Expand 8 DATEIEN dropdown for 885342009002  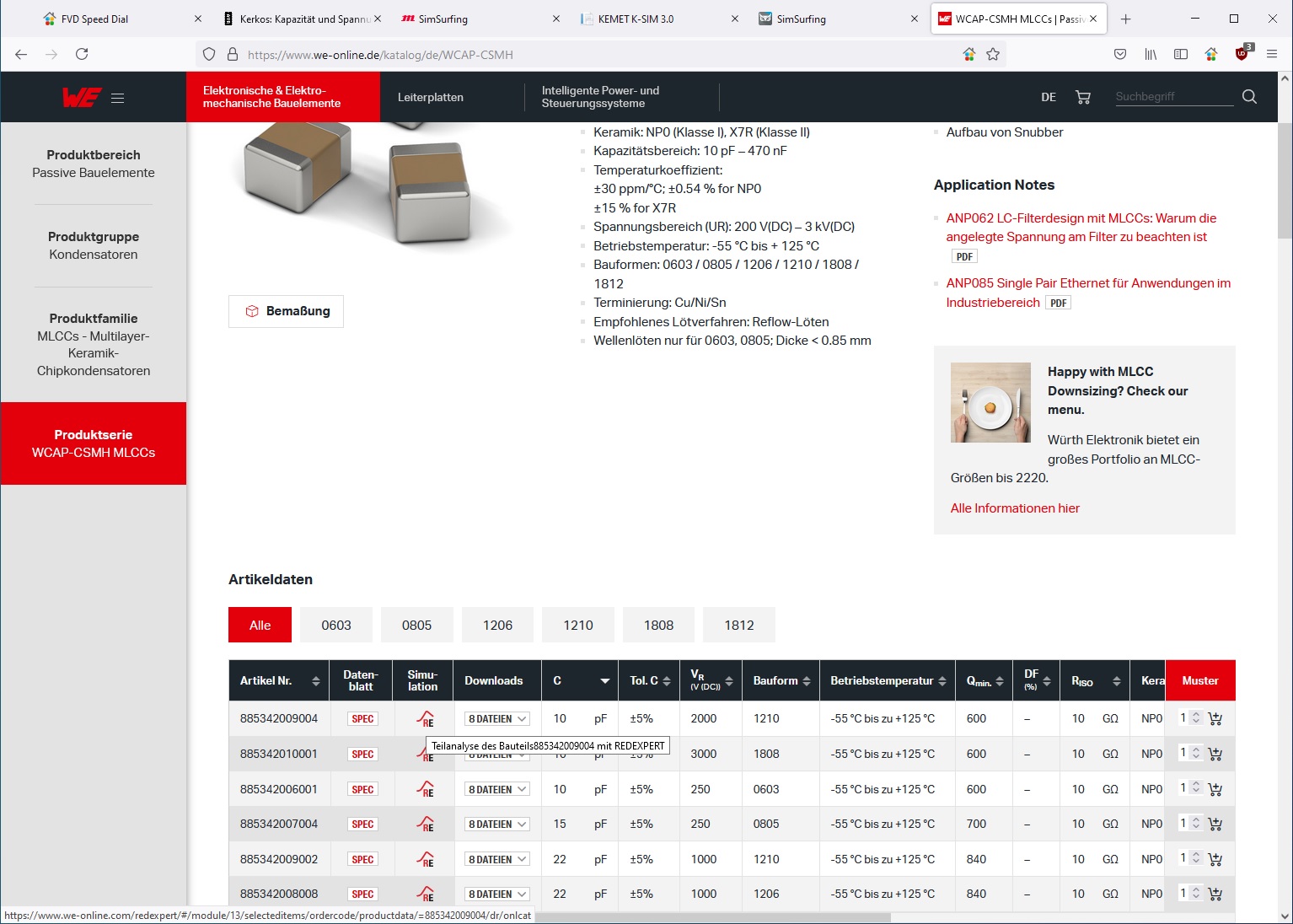click(497, 860)
